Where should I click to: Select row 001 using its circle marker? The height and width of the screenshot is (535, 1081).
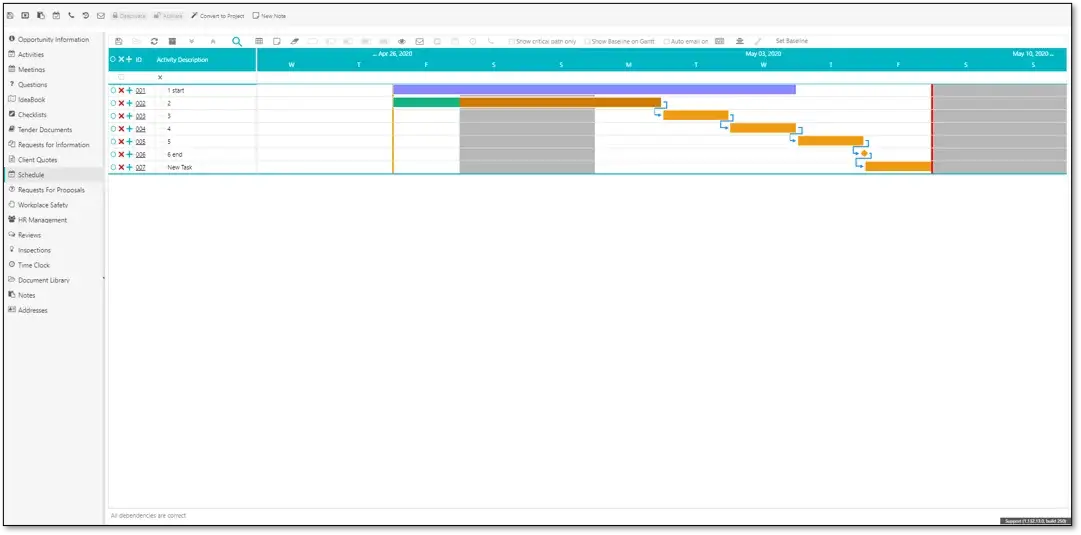(113, 90)
